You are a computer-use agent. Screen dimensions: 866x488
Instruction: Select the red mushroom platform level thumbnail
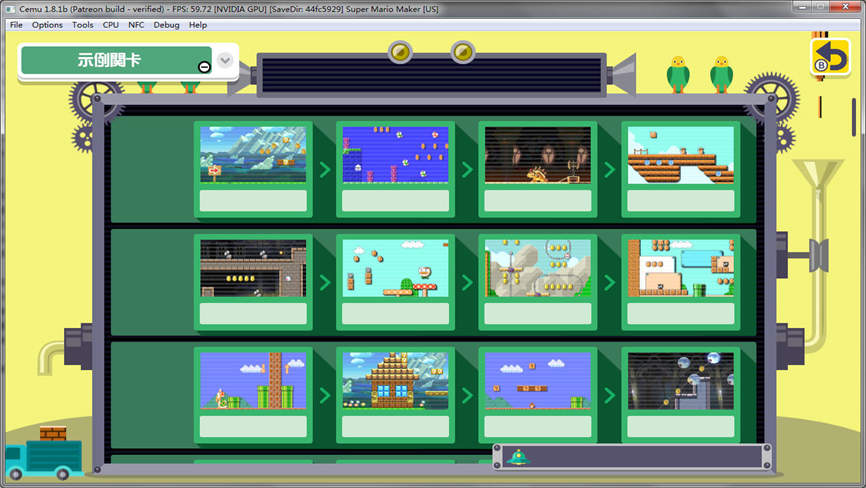[x=395, y=268]
